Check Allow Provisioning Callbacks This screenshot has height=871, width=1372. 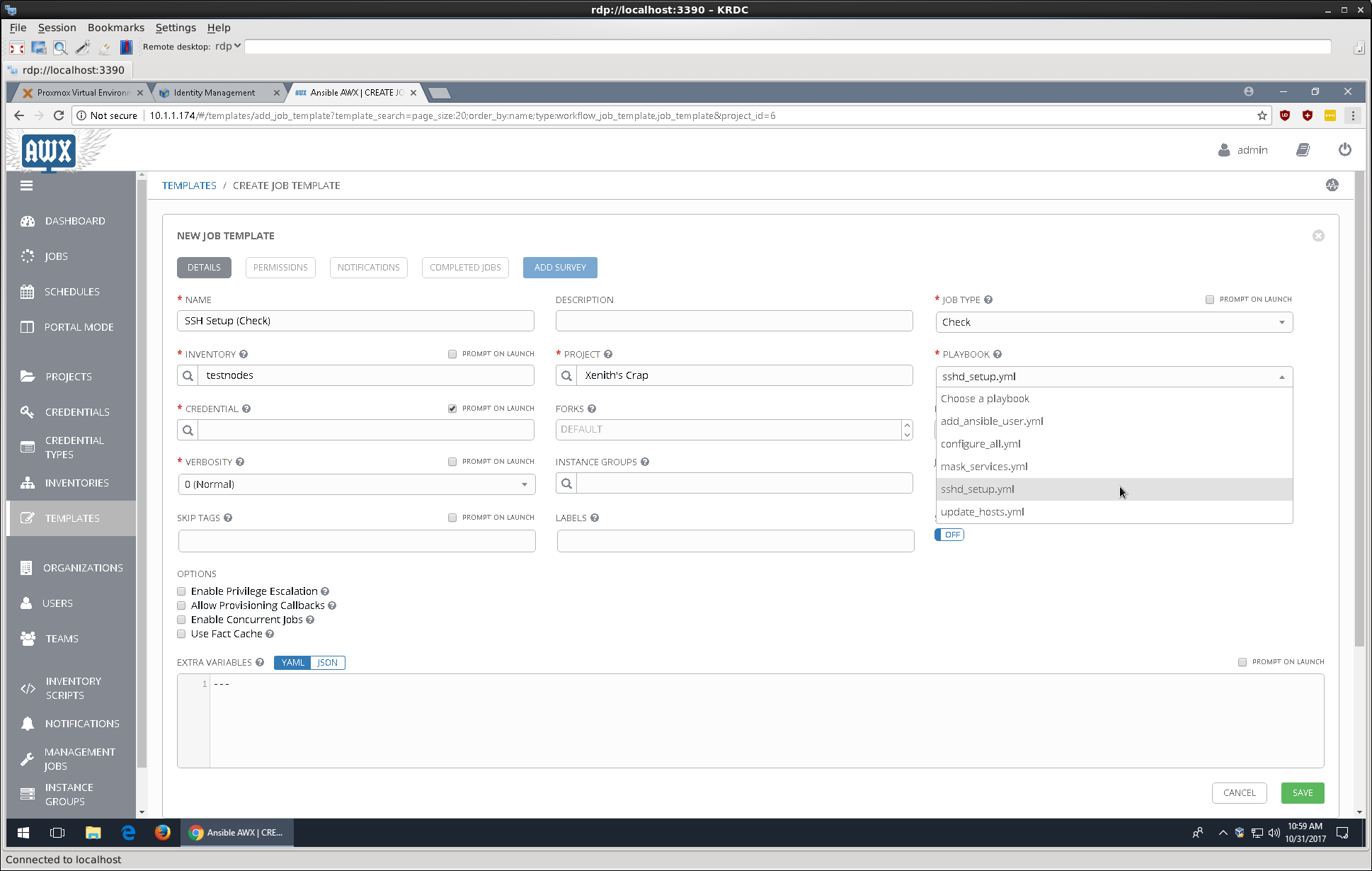tap(181, 605)
